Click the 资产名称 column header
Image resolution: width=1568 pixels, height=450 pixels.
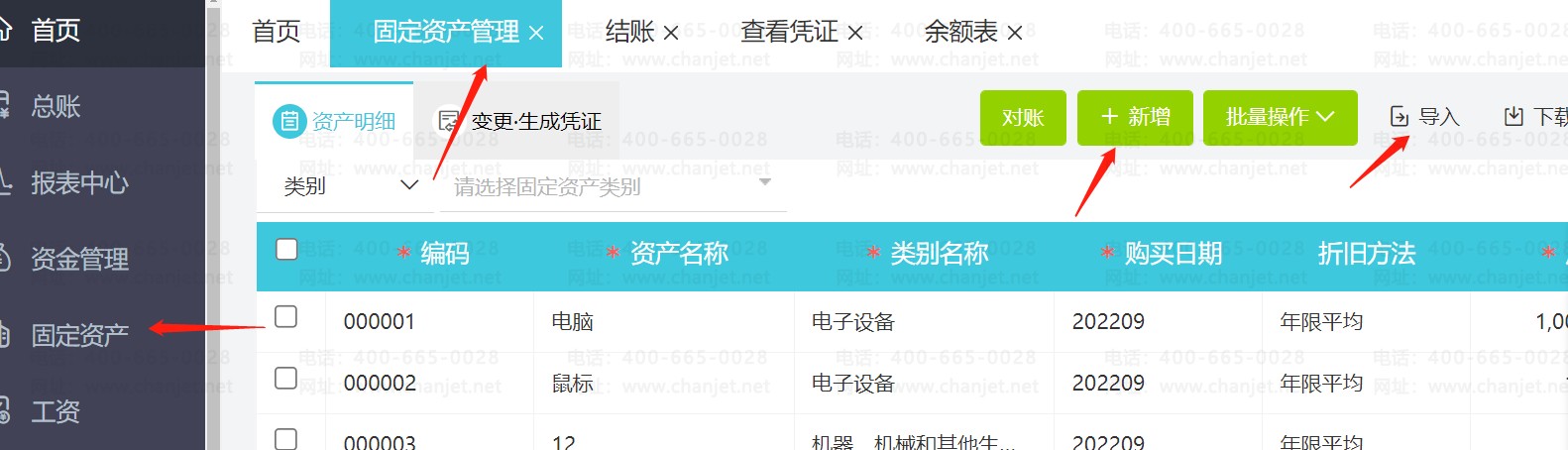679,254
